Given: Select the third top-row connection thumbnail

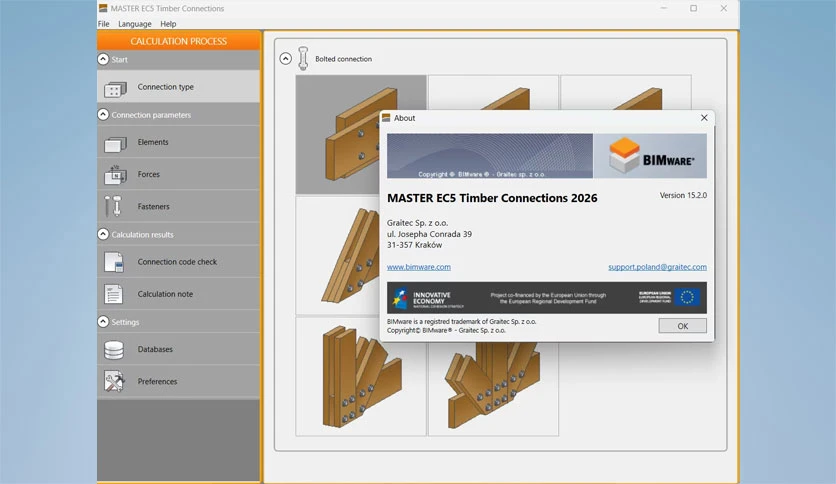Looking at the screenshot, I should tap(626, 93).
